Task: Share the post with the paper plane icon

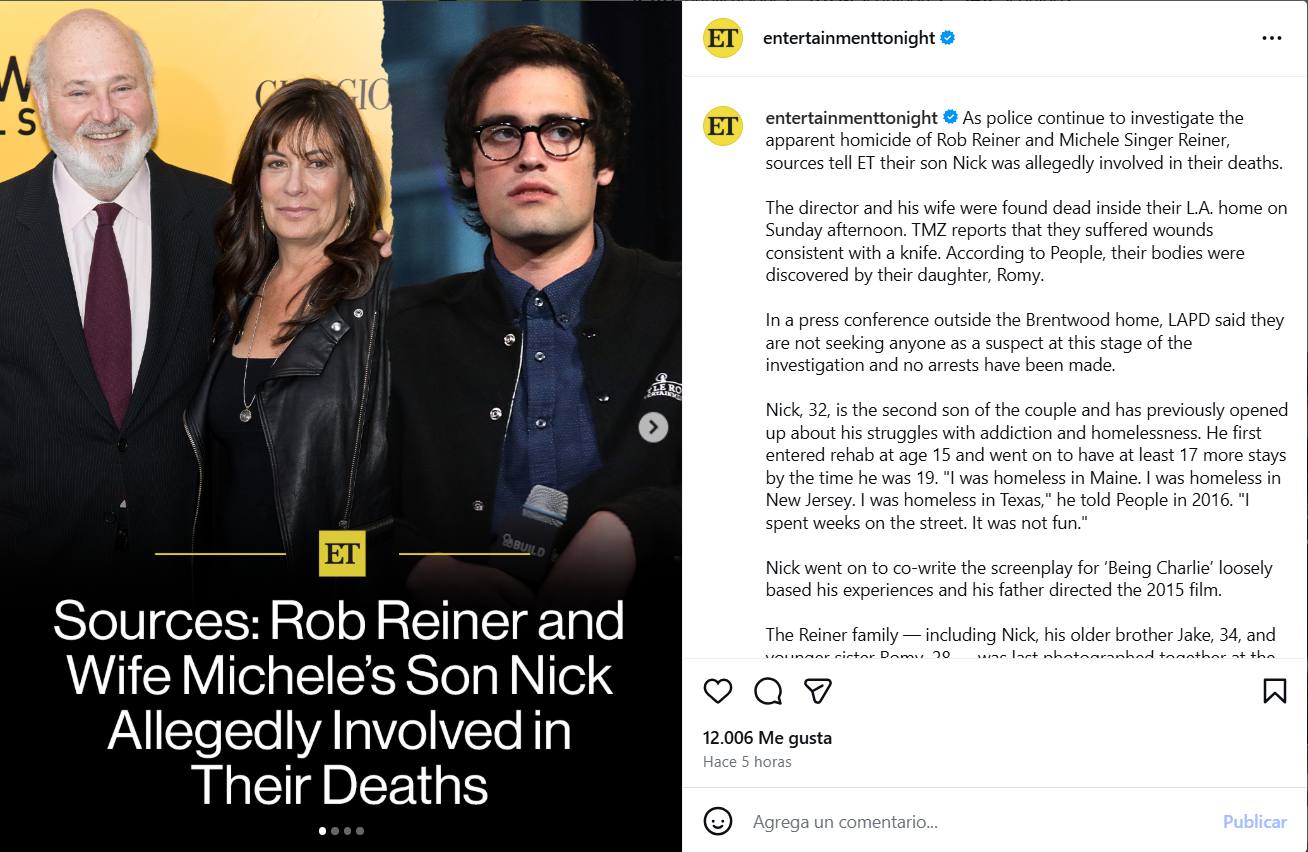Action: (818, 691)
